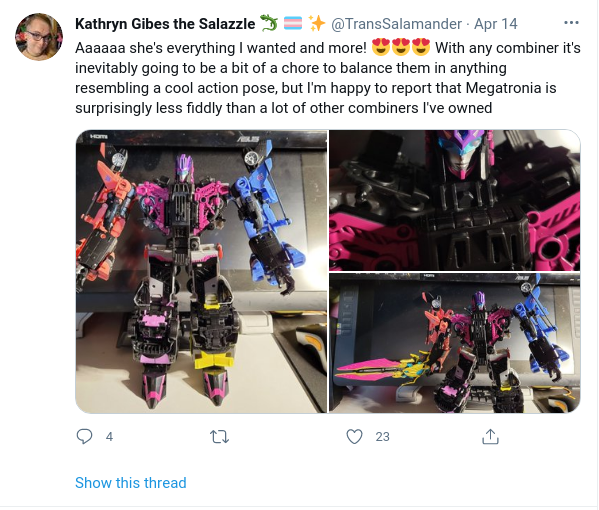Click the reply count number 4
Image resolution: width=599 pixels, height=510 pixels.
pos(109,436)
